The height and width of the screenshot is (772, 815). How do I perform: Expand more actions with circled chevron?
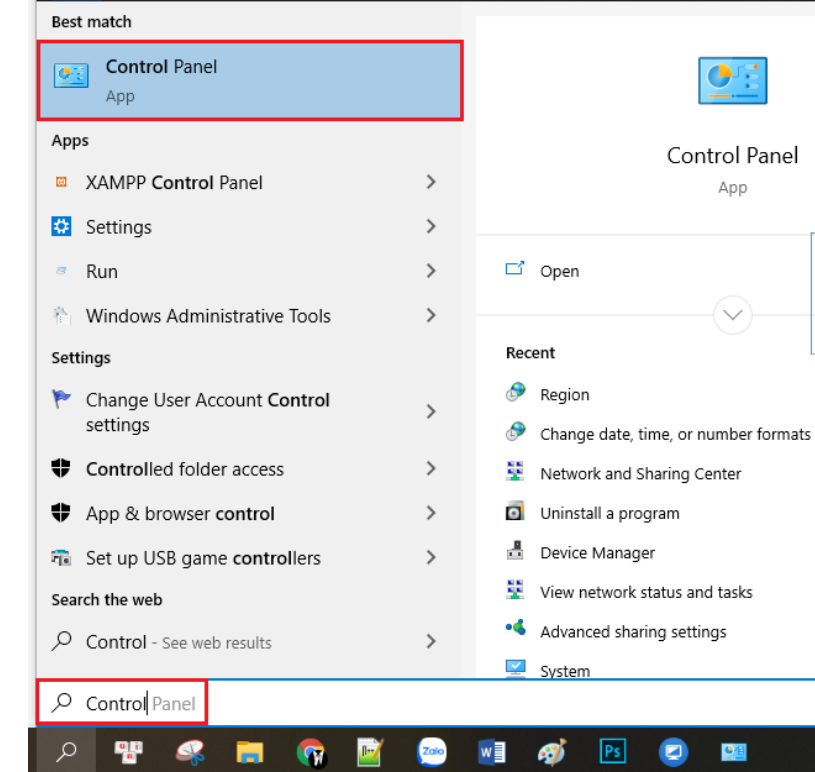pos(732,315)
